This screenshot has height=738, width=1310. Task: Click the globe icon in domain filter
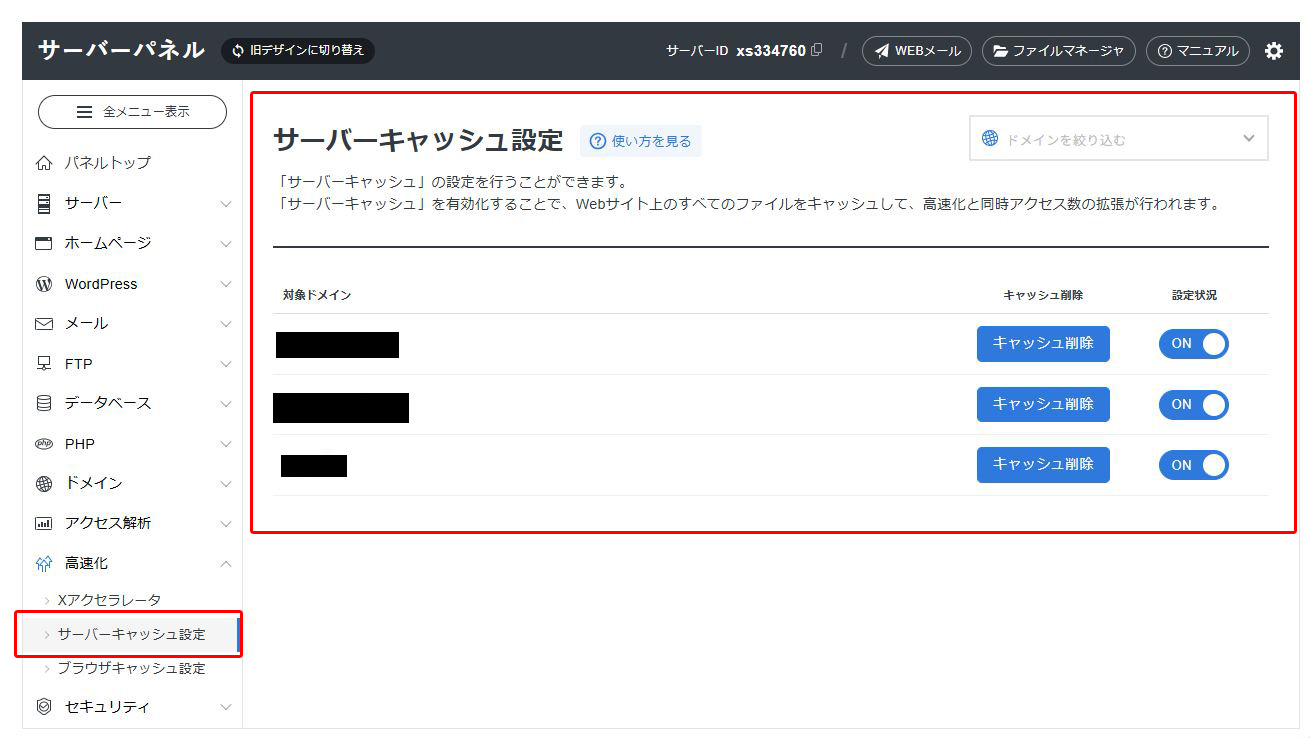point(990,139)
